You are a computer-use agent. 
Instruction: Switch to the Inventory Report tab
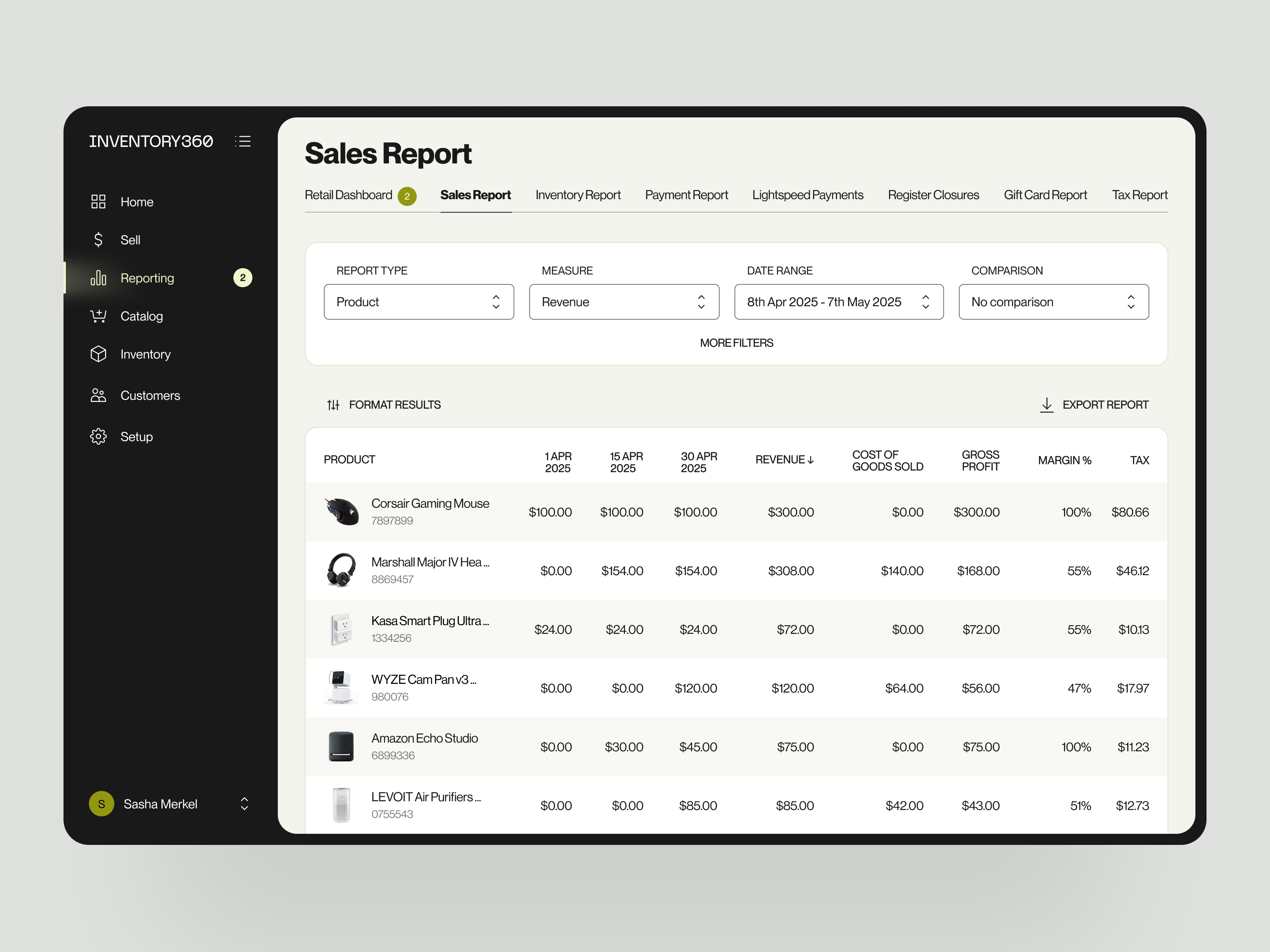coord(577,195)
